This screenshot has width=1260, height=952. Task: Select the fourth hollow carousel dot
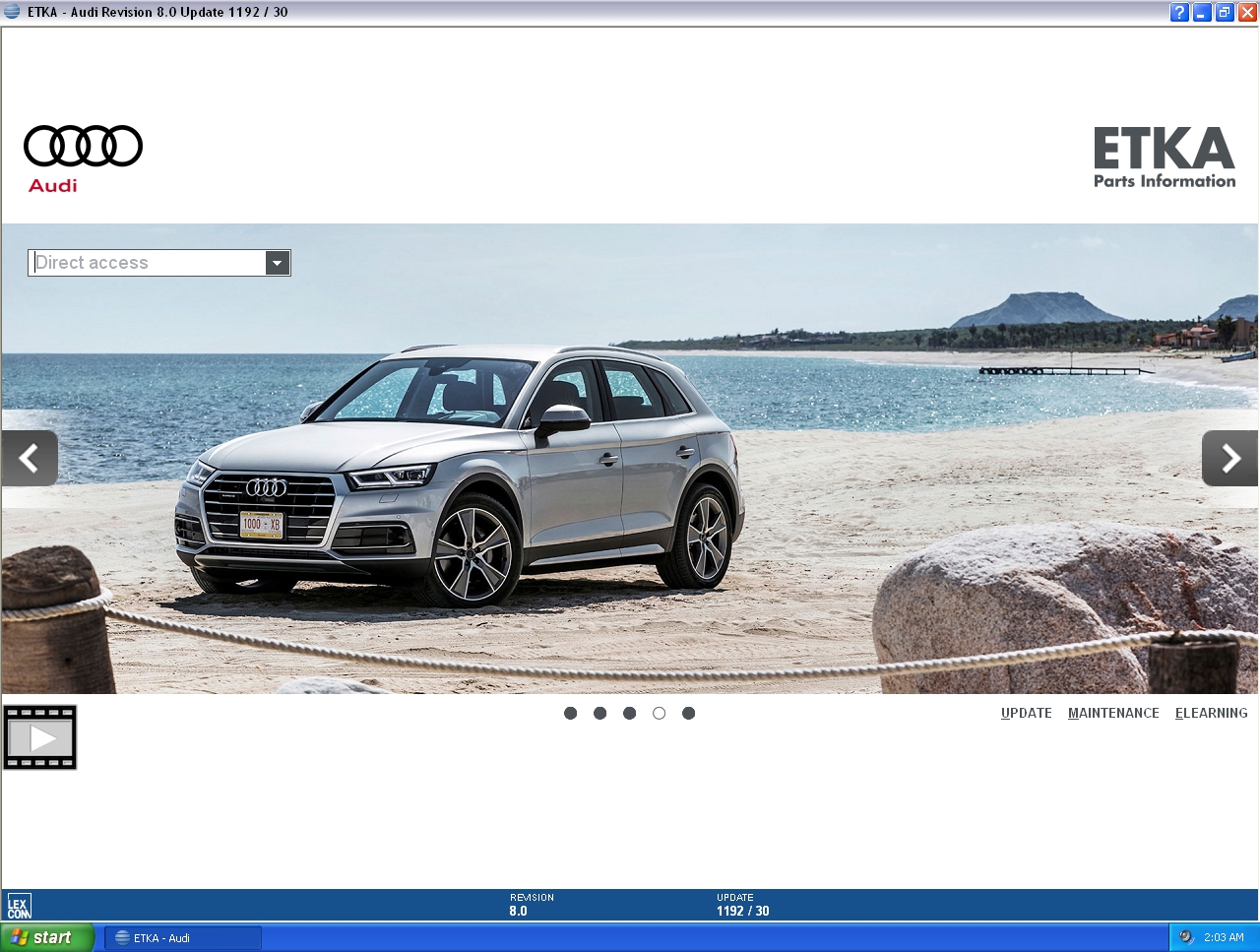(659, 713)
